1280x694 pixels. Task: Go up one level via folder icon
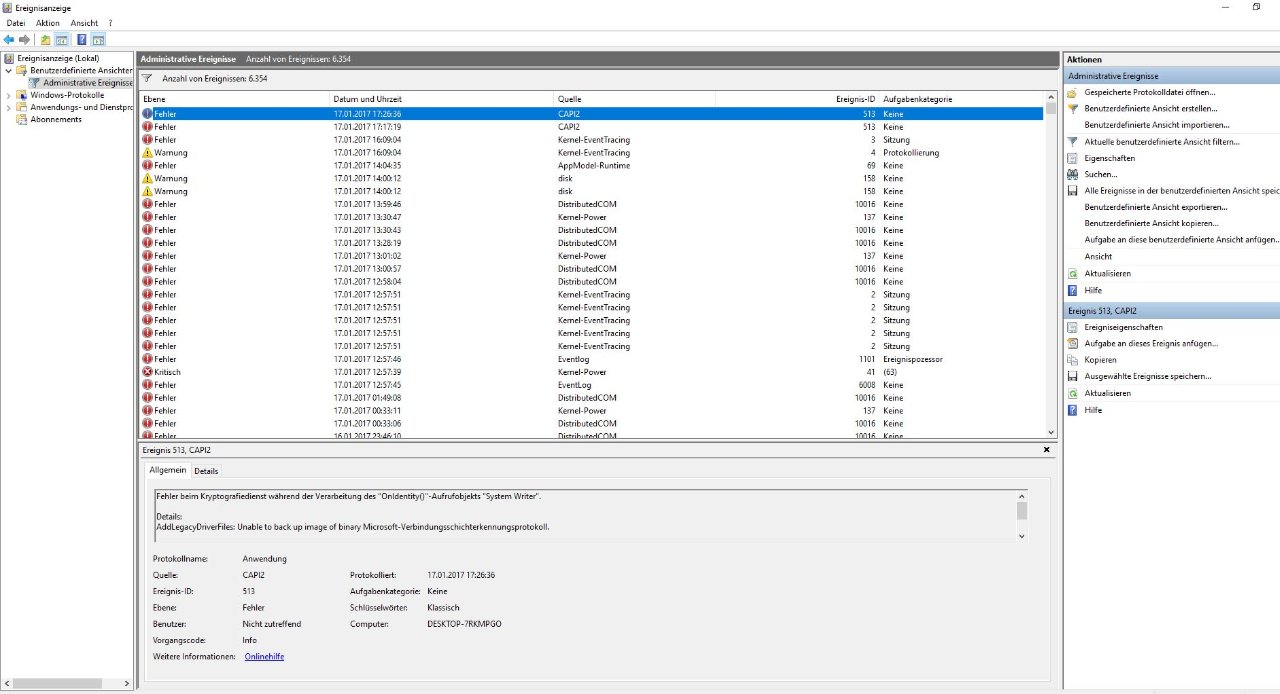pyautogui.click(x=45, y=40)
